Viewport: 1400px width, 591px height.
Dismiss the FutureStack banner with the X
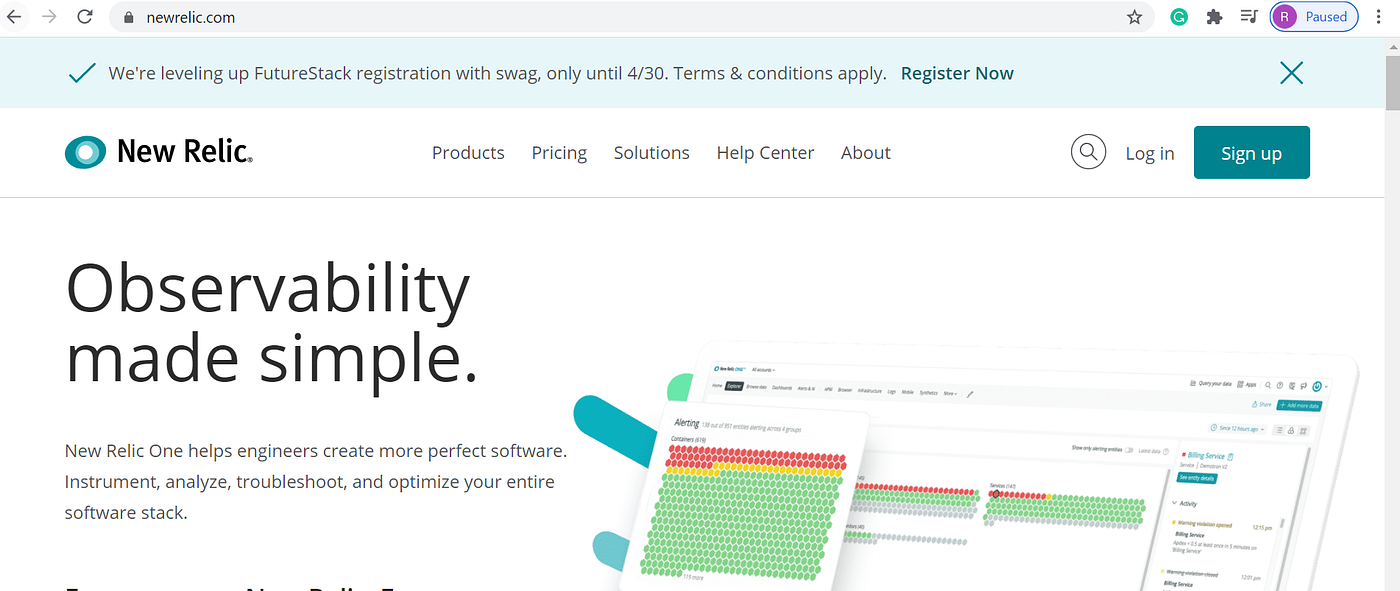coord(1292,72)
